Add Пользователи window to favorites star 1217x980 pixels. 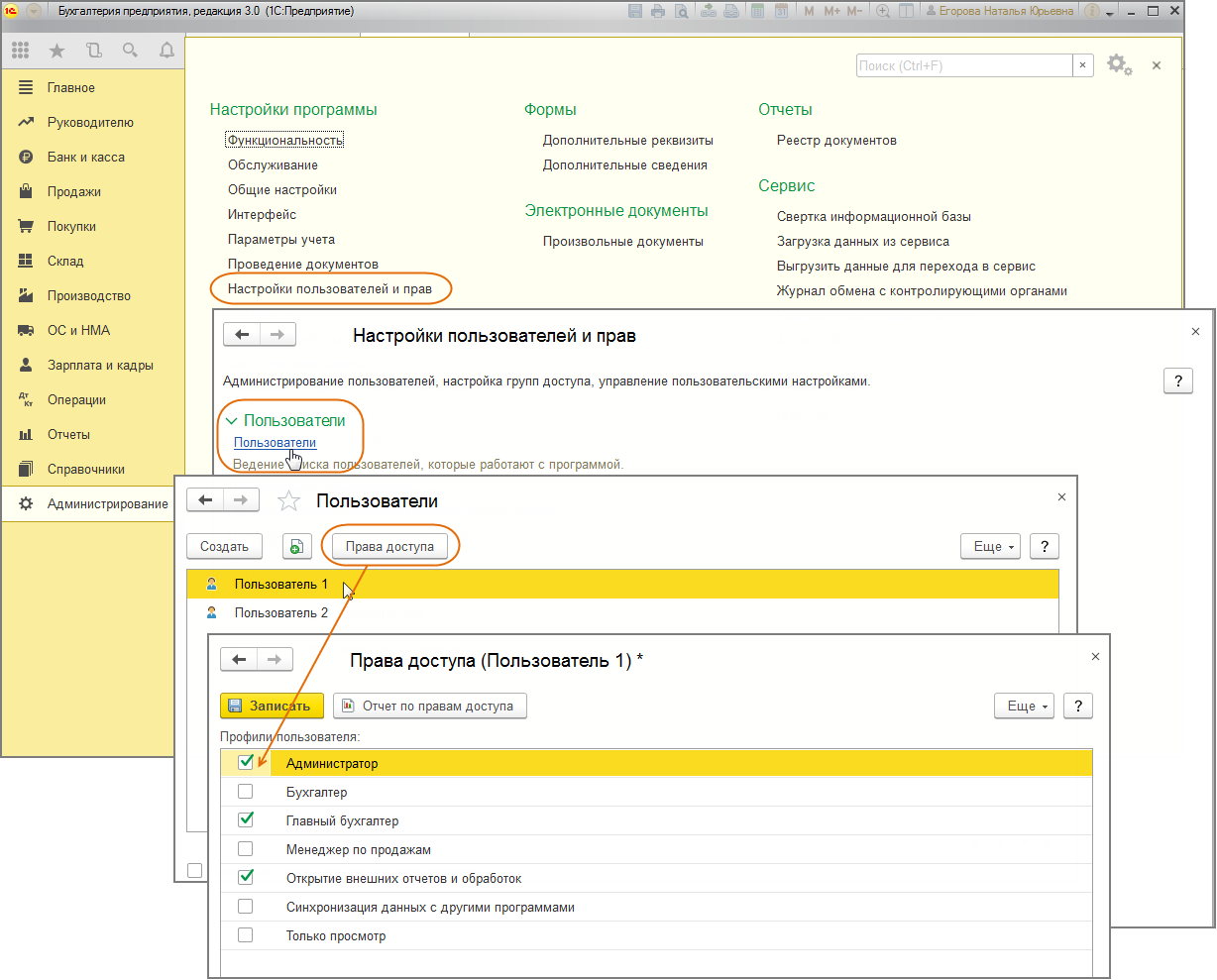(288, 501)
